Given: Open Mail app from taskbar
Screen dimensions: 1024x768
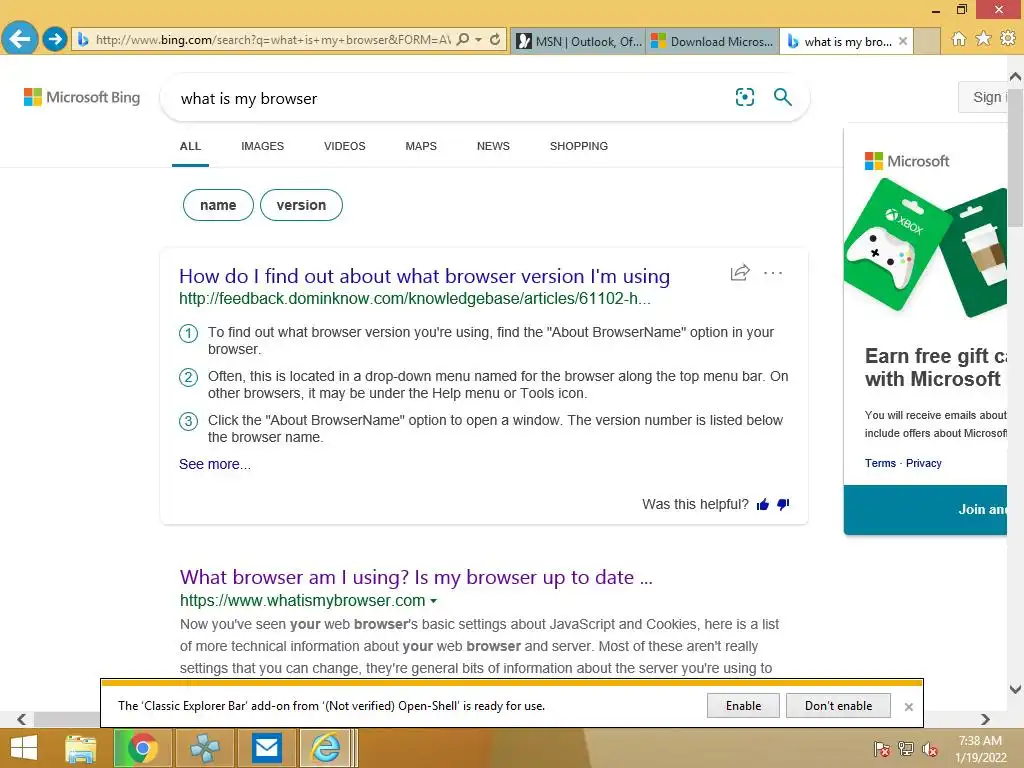Looking at the screenshot, I should 266,748.
